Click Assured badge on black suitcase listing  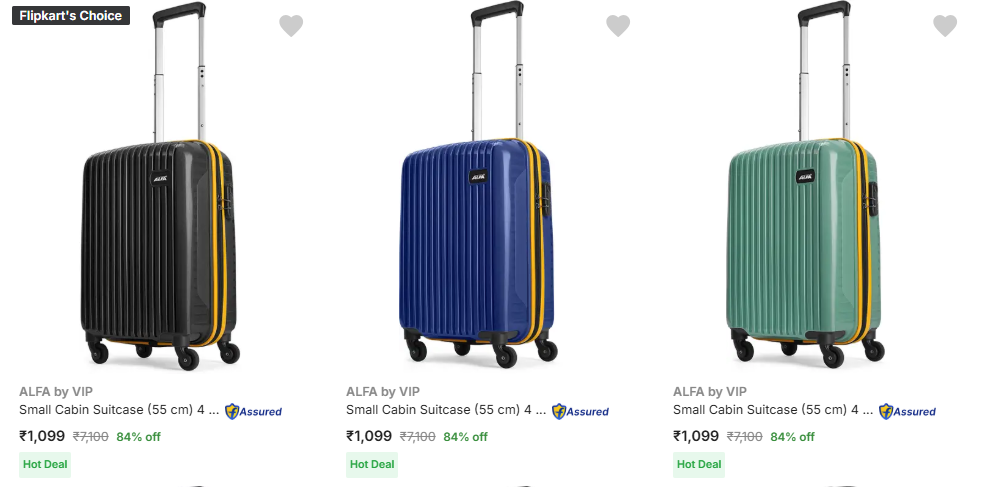253,411
